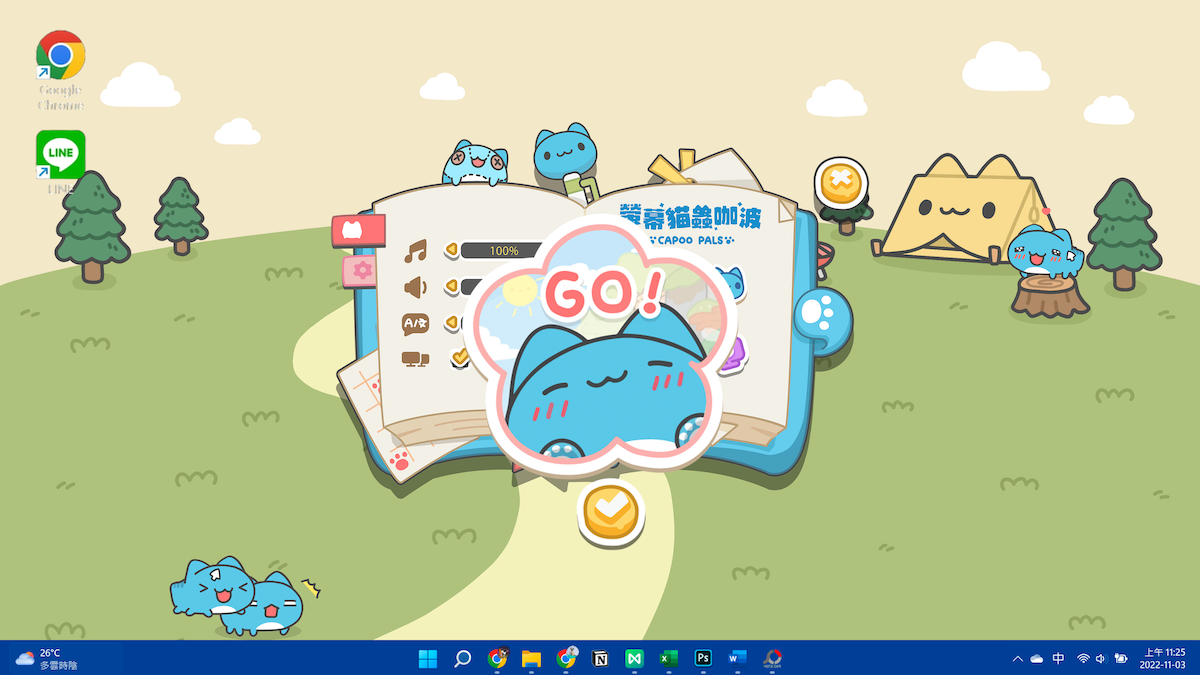Switch to Word in the taskbar

coord(737,658)
